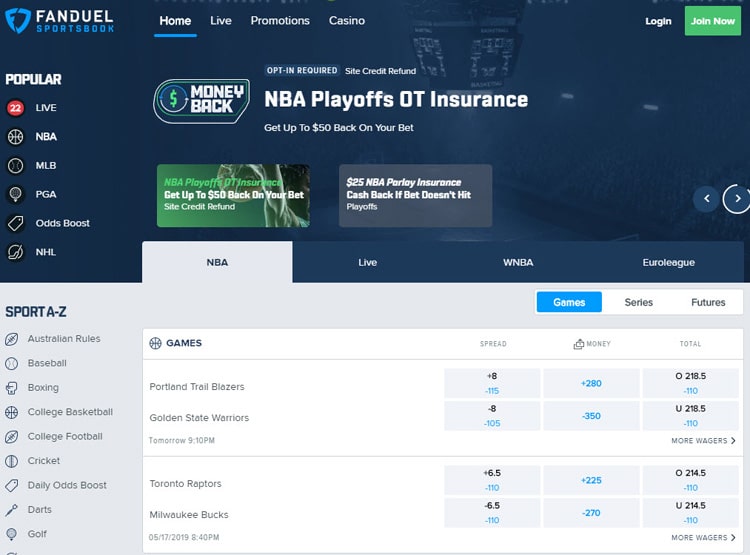Click the NHL hockey icon
Image resolution: width=750 pixels, height=555 pixels.
(15, 252)
